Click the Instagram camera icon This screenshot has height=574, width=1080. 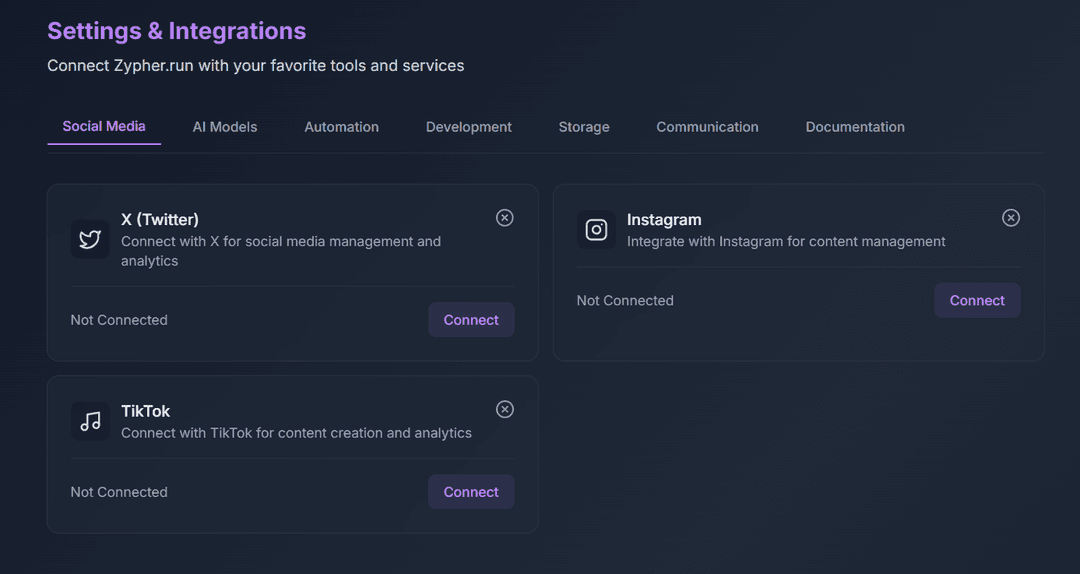click(x=596, y=229)
